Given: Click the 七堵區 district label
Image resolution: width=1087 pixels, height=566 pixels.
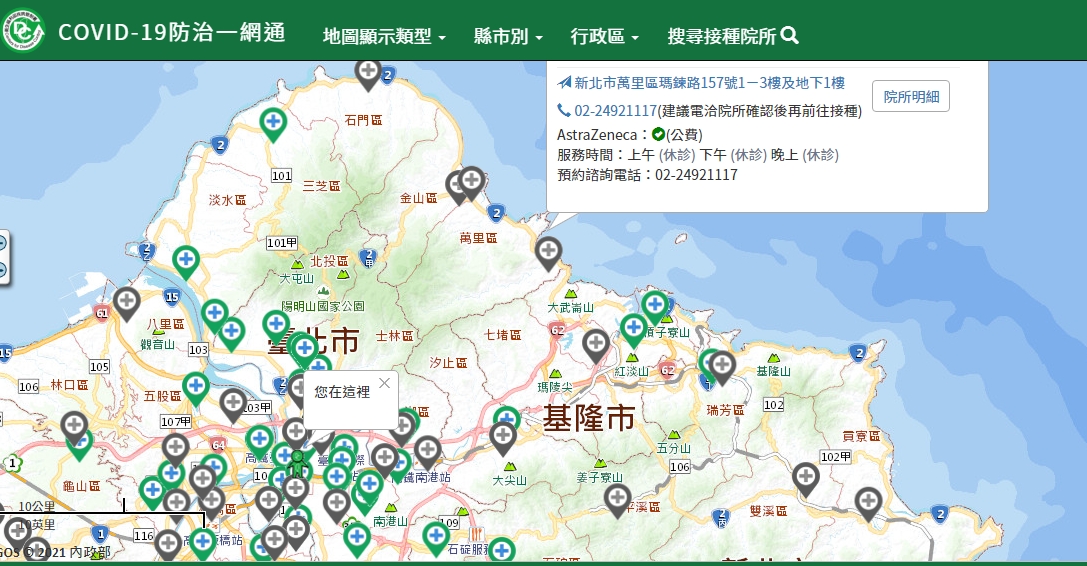Looking at the screenshot, I should [503, 335].
